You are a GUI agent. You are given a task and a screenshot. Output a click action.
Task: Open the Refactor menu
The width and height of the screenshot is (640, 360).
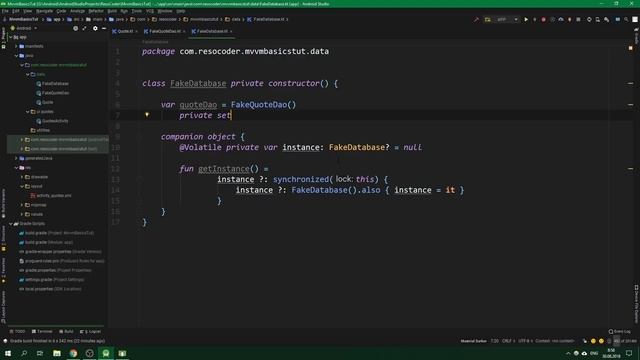tap(96, 11)
